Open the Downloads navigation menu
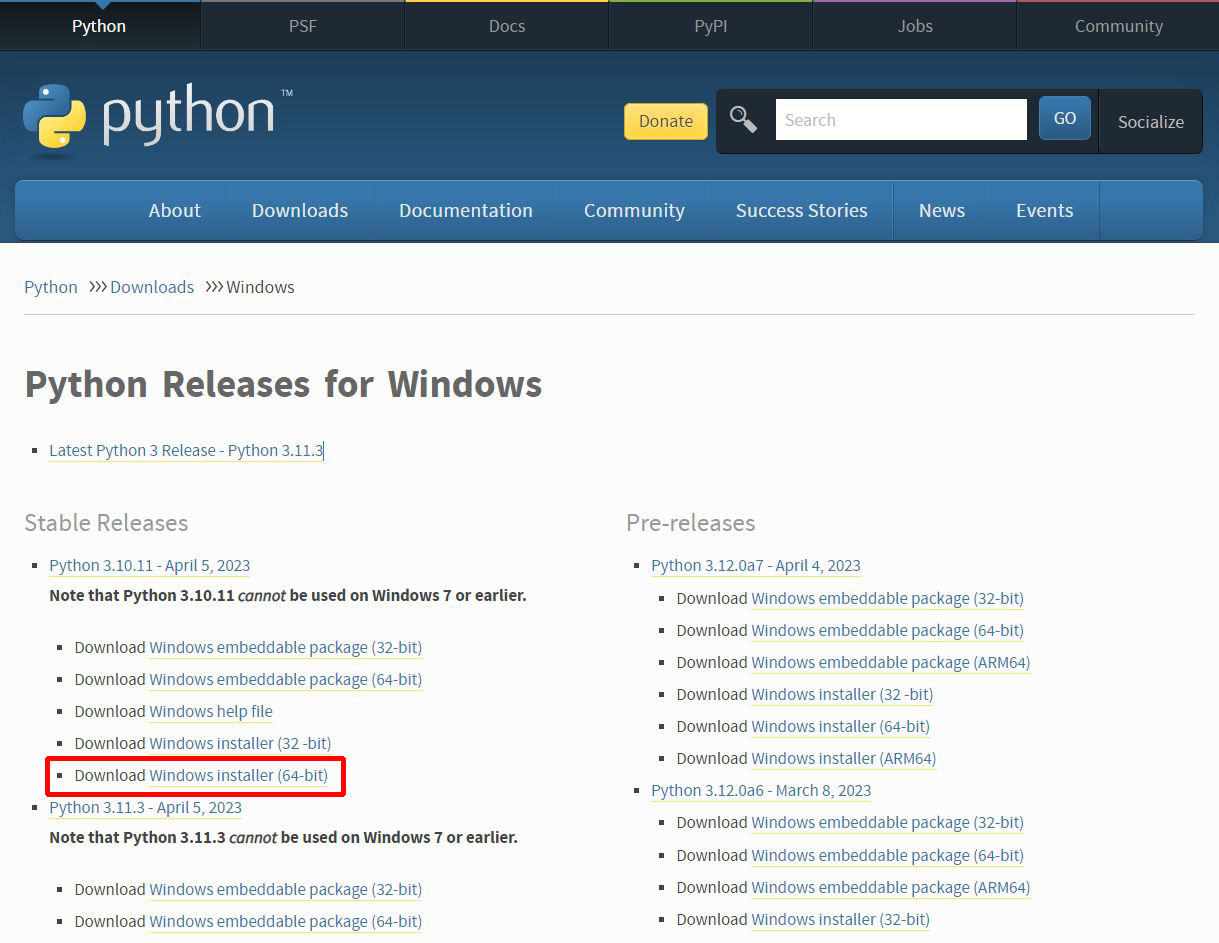 [300, 211]
